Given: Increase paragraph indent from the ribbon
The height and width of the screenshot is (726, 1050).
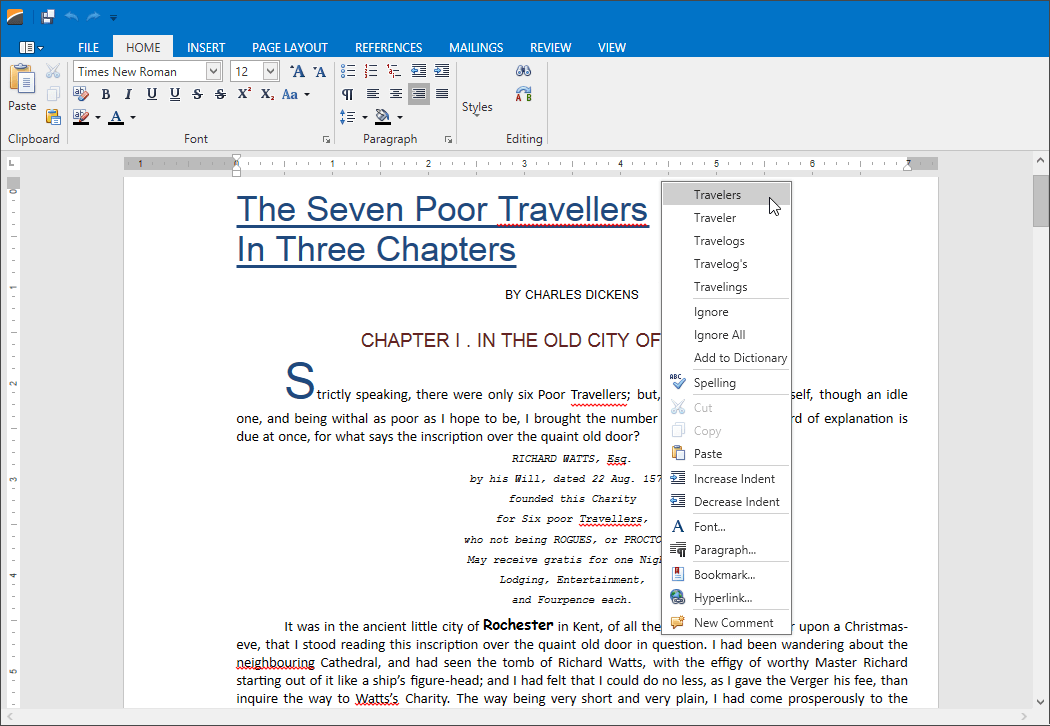Looking at the screenshot, I should coord(440,70).
